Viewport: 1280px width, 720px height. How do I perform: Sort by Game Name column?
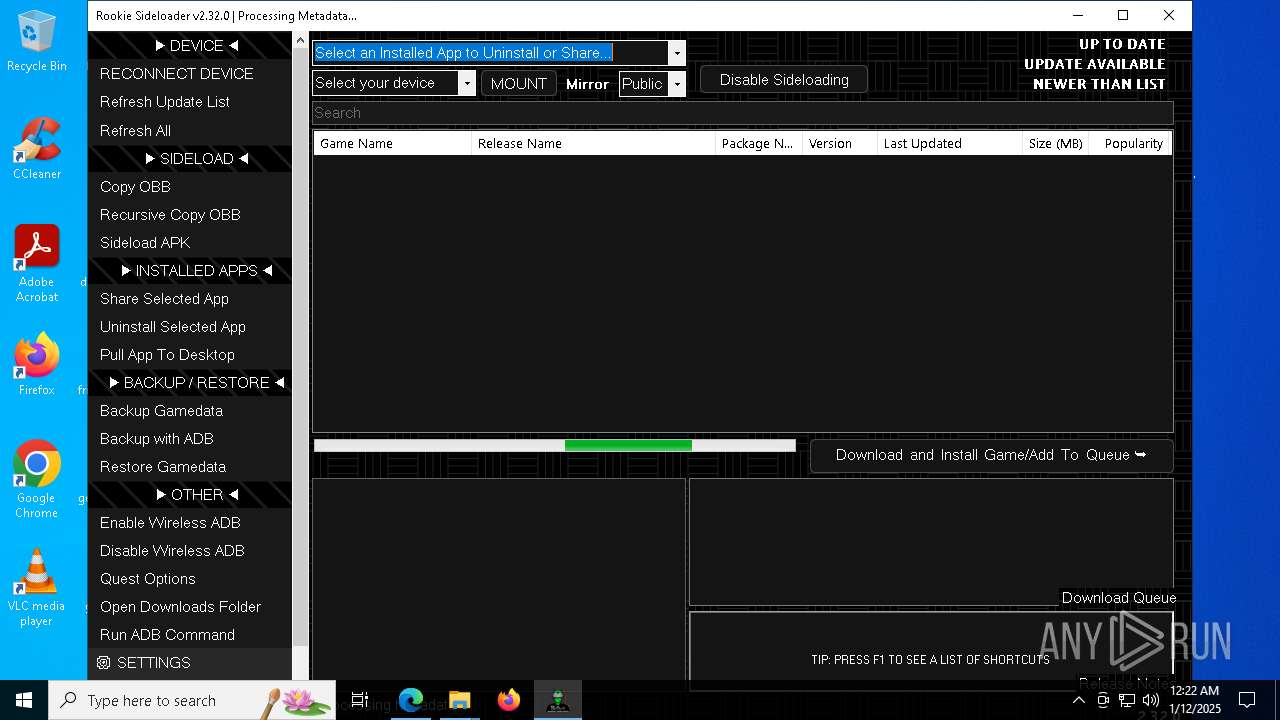pyautogui.click(x=392, y=143)
